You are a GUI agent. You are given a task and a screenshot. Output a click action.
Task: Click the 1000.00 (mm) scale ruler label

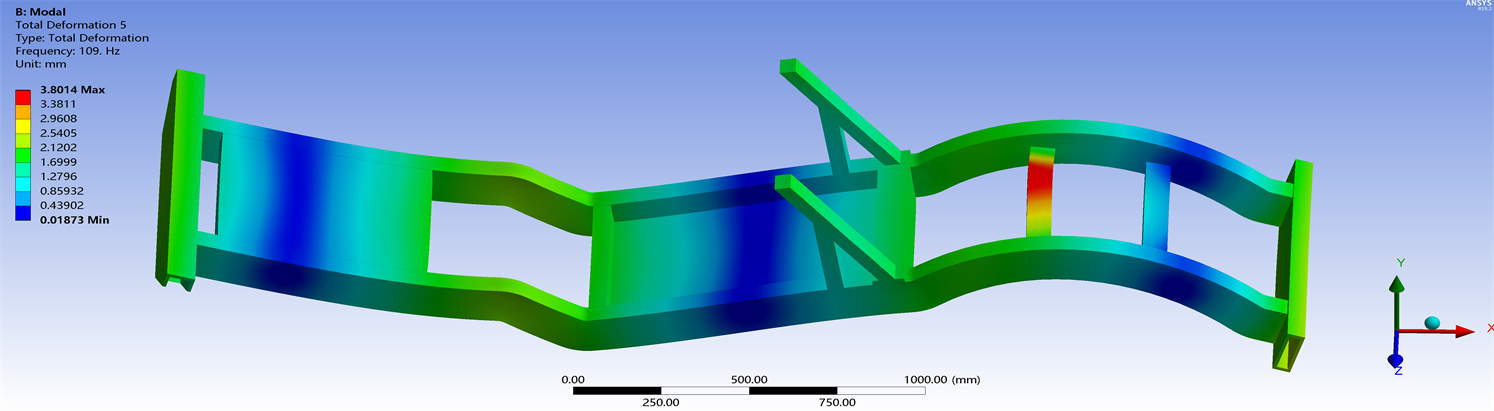click(939, 379)
